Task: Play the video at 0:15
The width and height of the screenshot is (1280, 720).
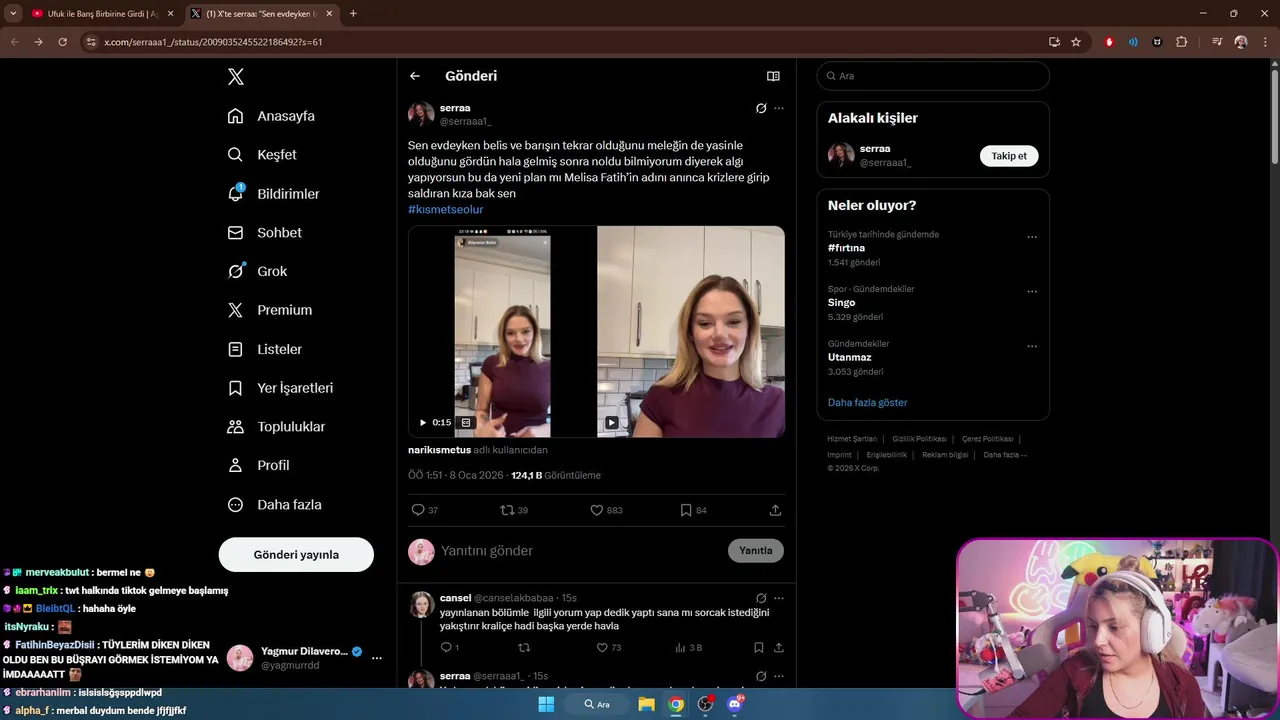Action: click(x=423, y=423)
